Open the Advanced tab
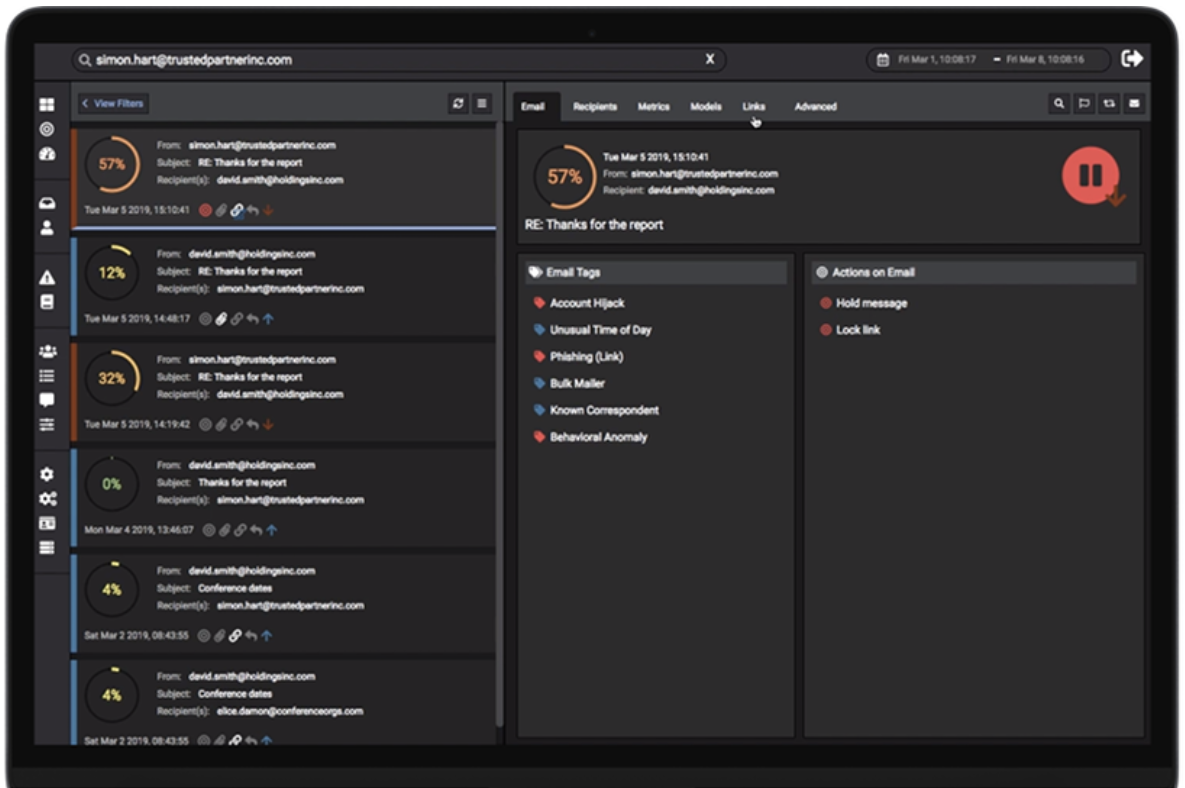The height and width of the screenshot is (788, 1185). (815, 107)
